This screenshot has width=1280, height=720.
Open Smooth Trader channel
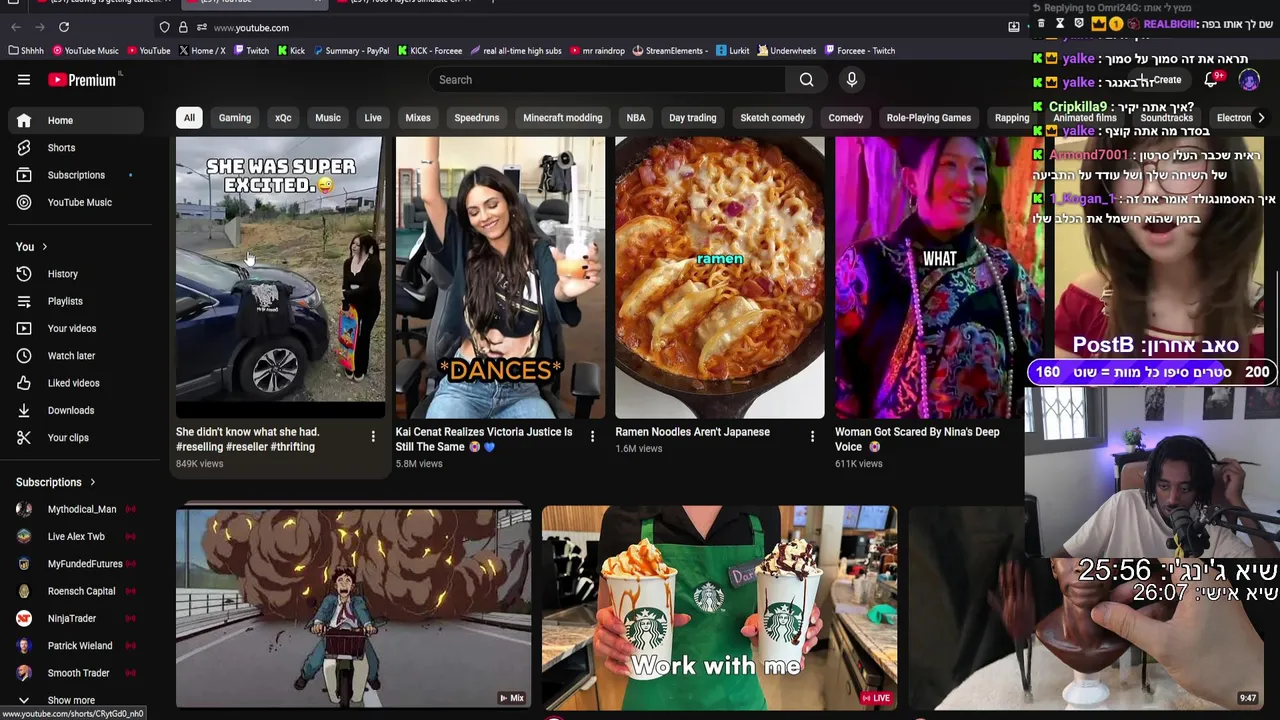pos(78,673)
